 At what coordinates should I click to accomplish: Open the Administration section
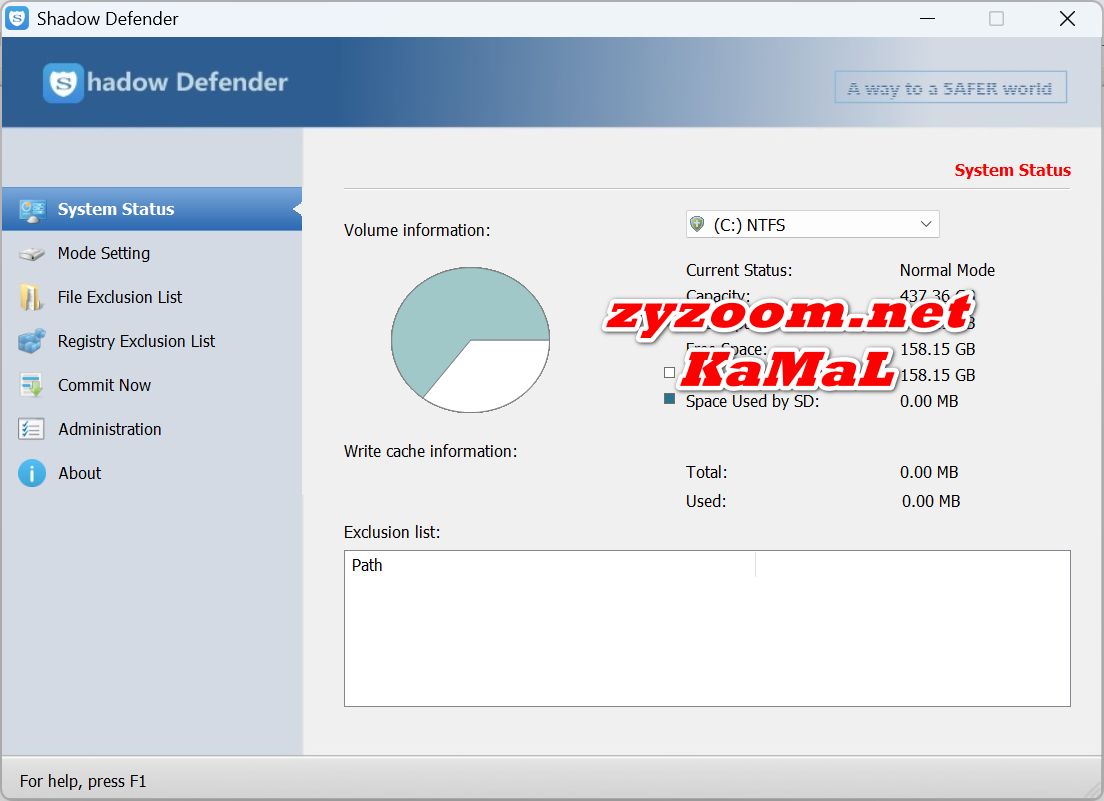(151, 429)
